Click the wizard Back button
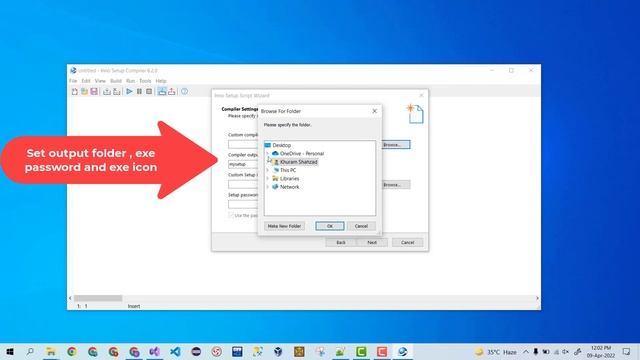 click(x=341, y=242)
